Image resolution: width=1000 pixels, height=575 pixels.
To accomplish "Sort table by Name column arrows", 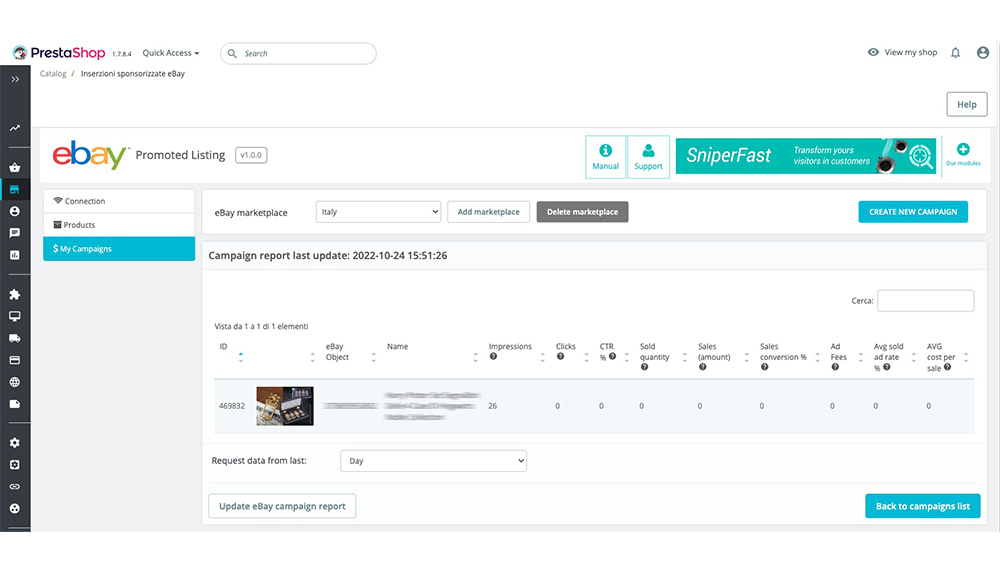I will (x=476, y=357).
